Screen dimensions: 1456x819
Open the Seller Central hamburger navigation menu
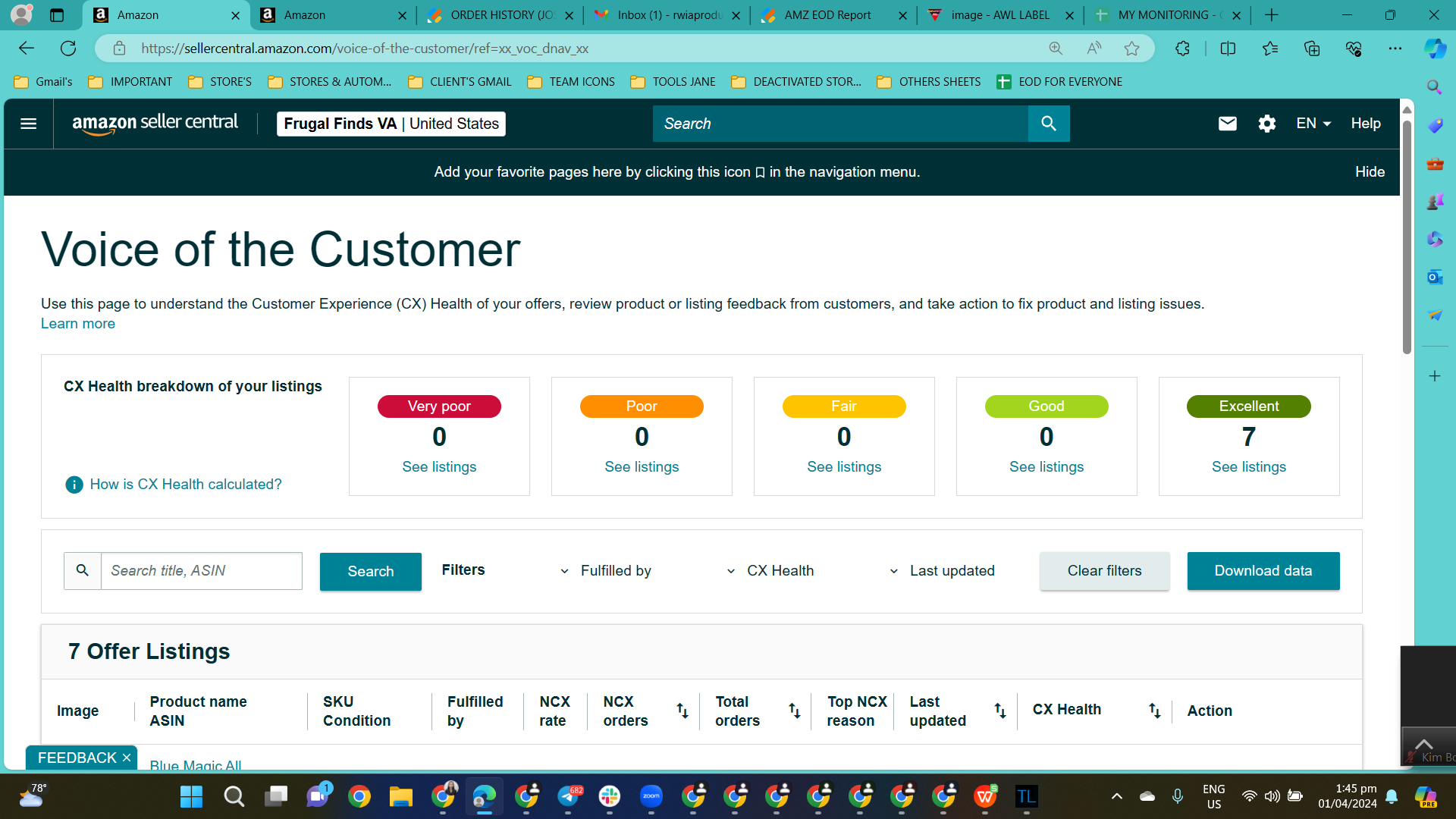point(28,124)
